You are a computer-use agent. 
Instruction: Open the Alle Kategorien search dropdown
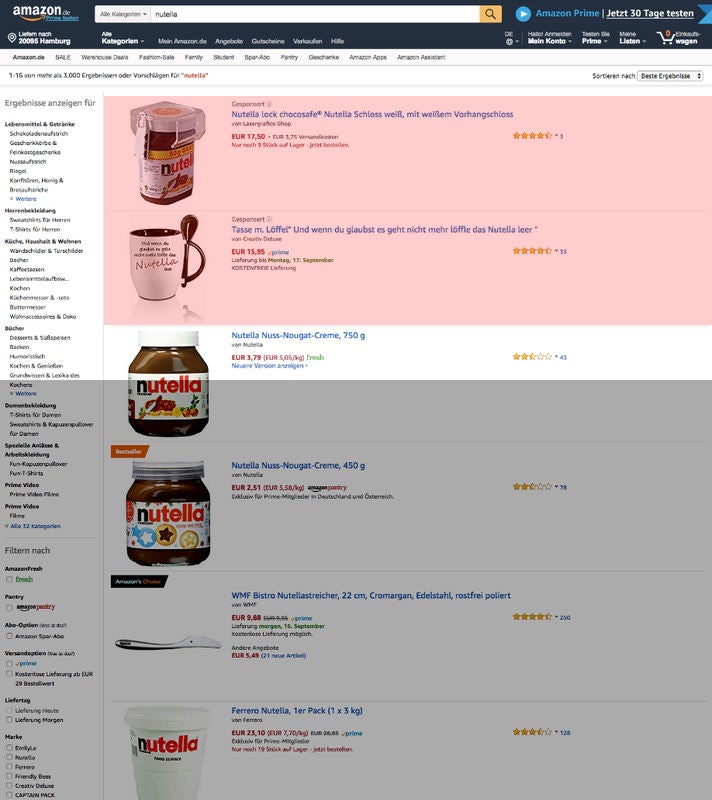tap(123, 14)
